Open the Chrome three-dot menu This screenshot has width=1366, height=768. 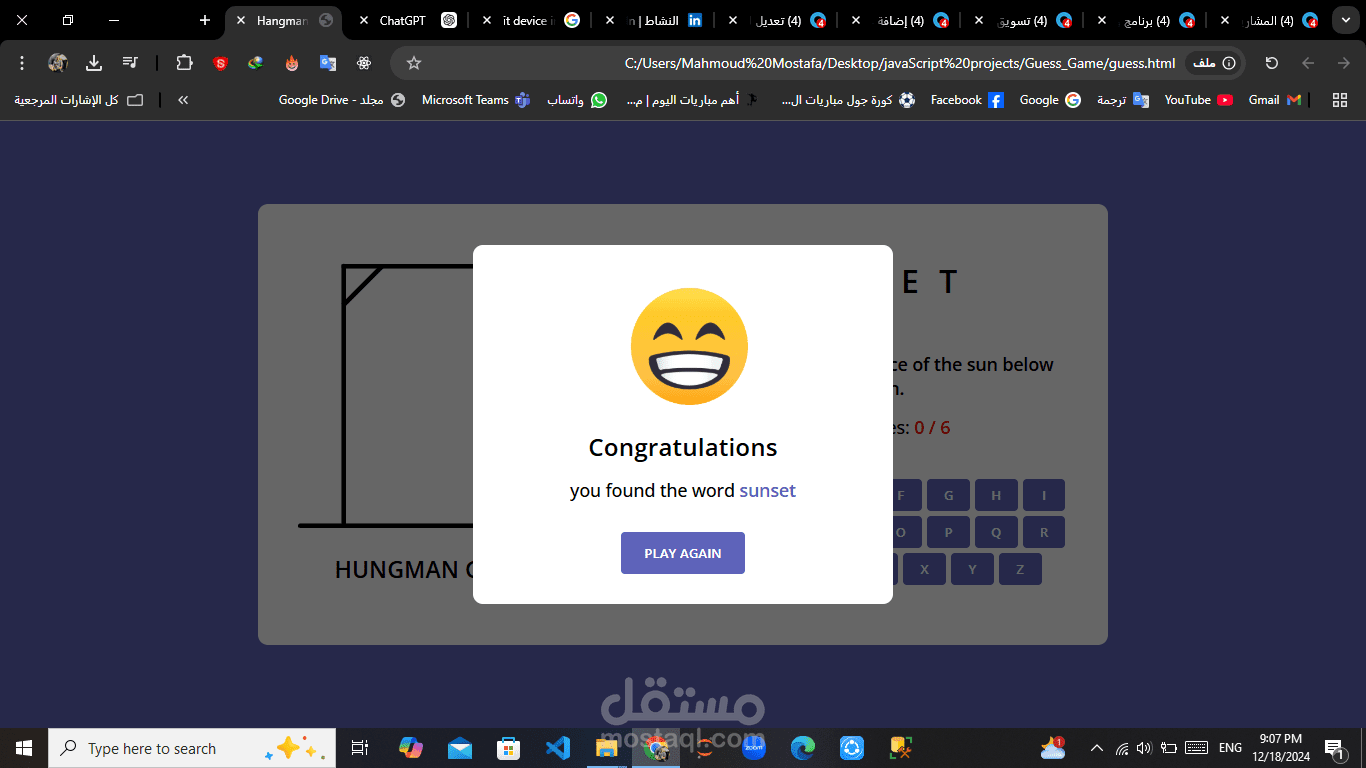pyautogui.click(x=22, y=63)
